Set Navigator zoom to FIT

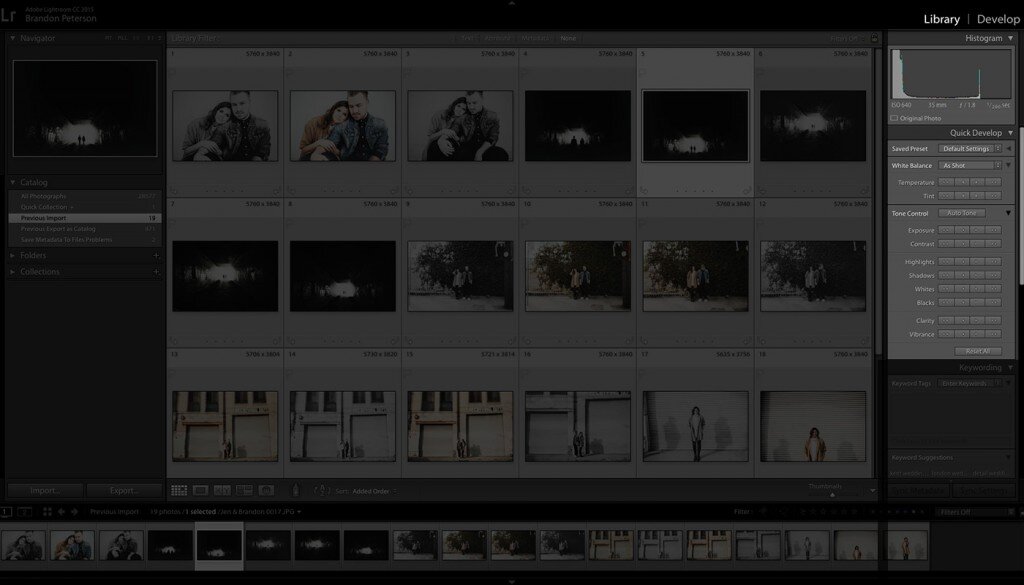click(108, 39)
